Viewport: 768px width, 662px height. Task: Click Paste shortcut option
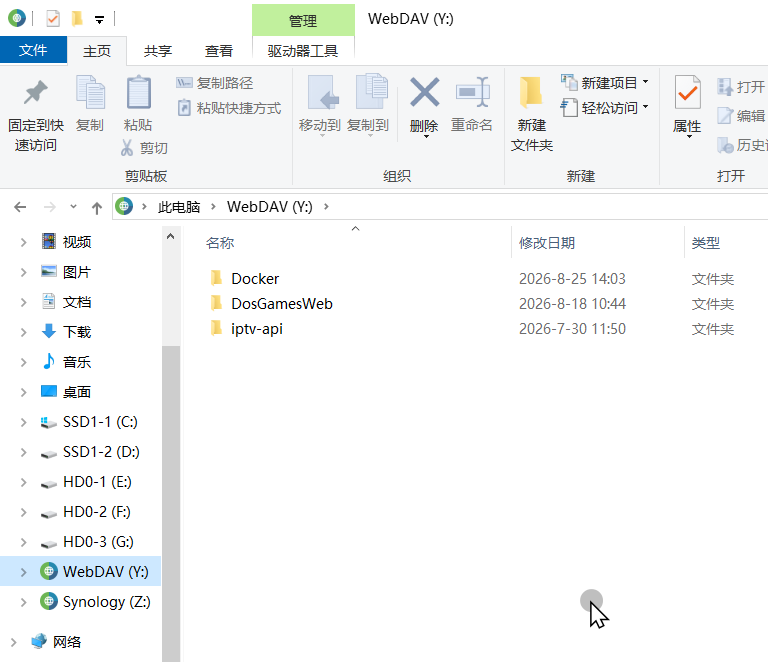pos(229,108)
